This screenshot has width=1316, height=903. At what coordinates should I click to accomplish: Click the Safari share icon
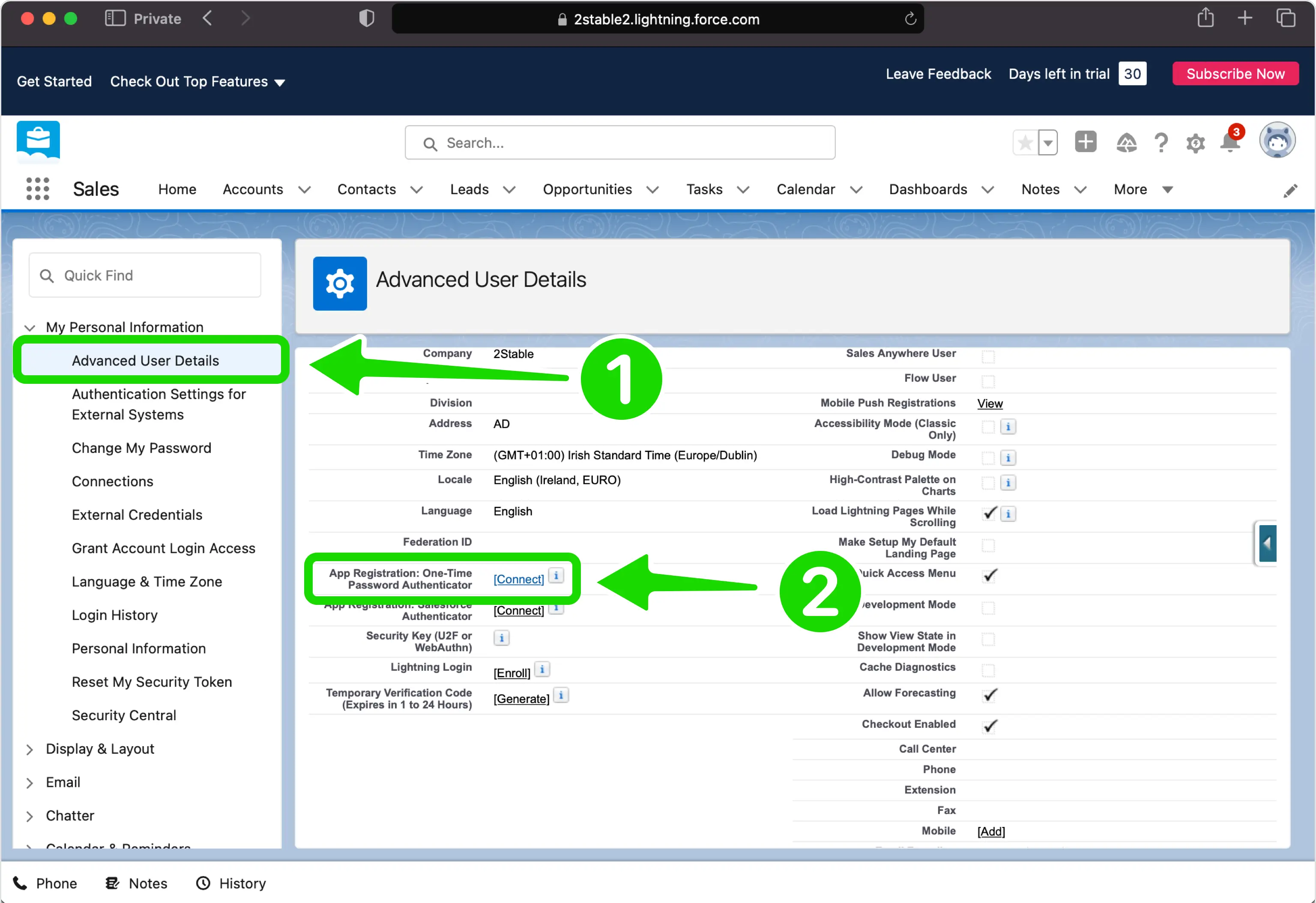pyautogui.click(x=1205, y=18)
